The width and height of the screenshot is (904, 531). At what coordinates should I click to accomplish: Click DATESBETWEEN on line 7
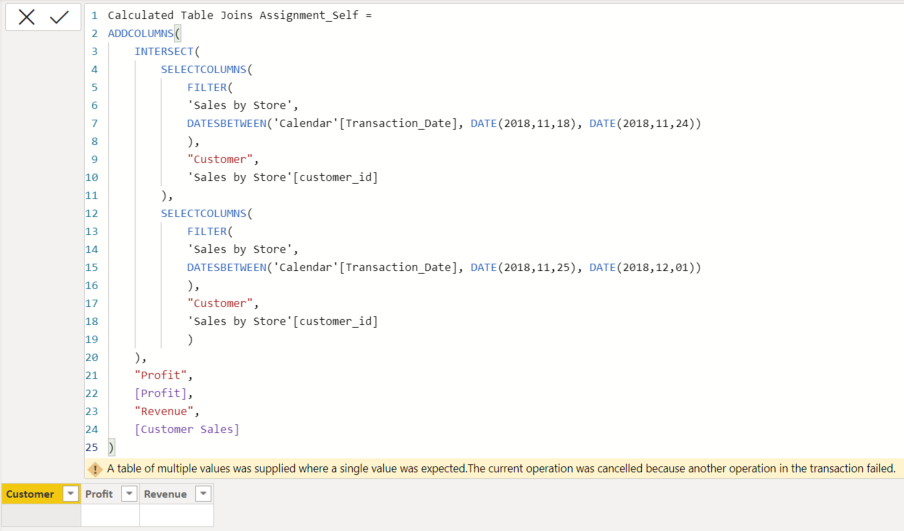(x=227, y=123)
